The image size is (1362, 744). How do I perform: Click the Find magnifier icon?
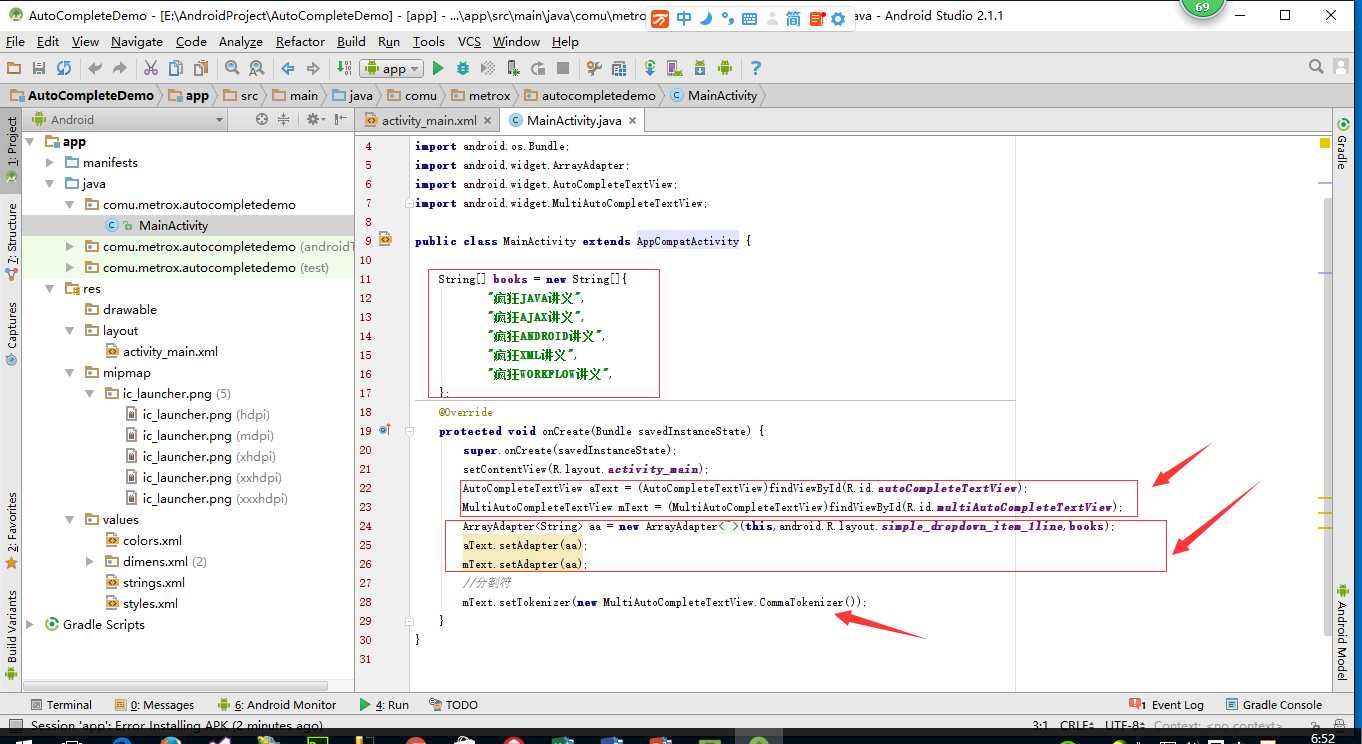coord(232,68)
